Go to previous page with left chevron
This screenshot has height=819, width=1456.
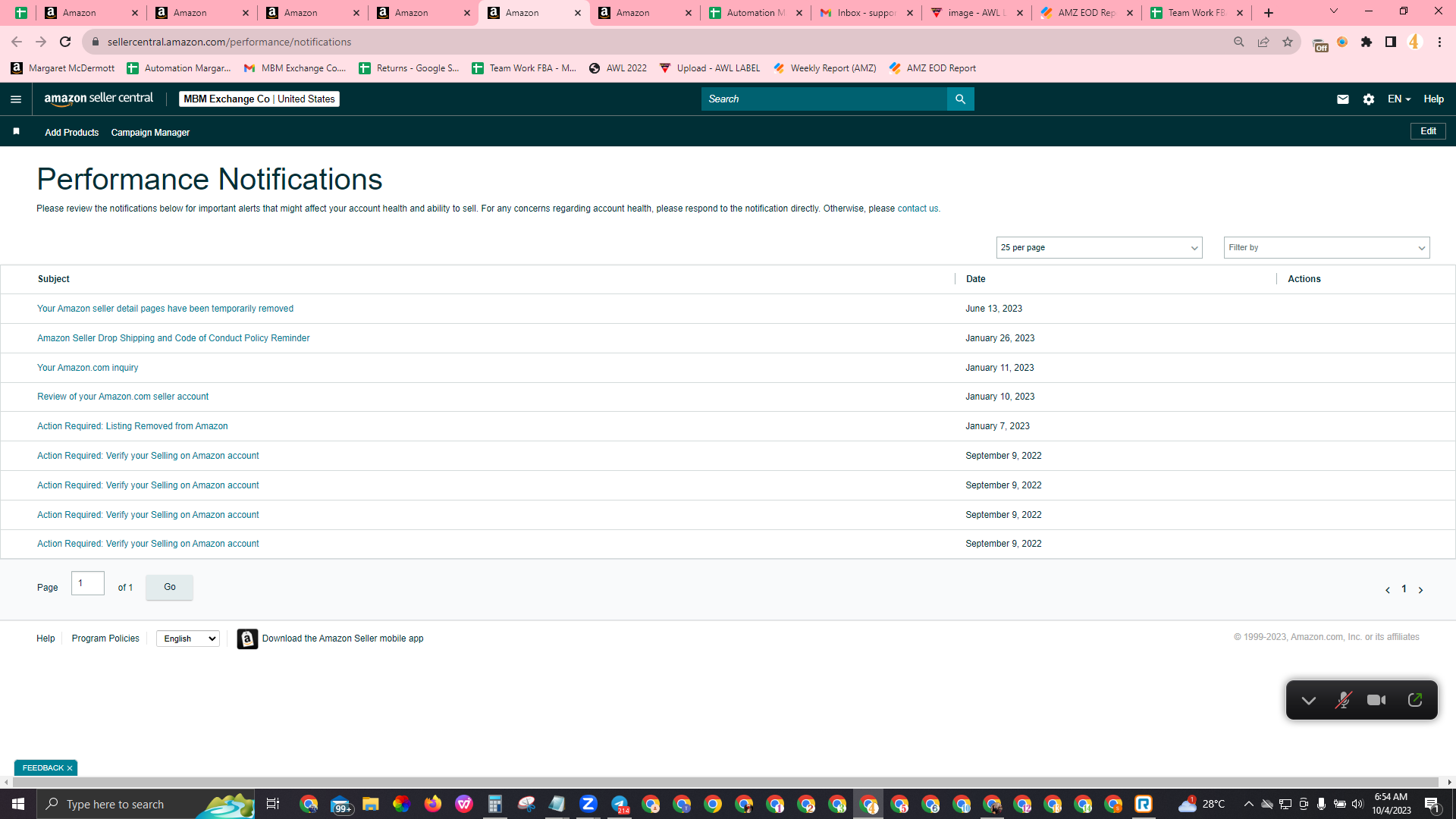[x=1388, y=590]
